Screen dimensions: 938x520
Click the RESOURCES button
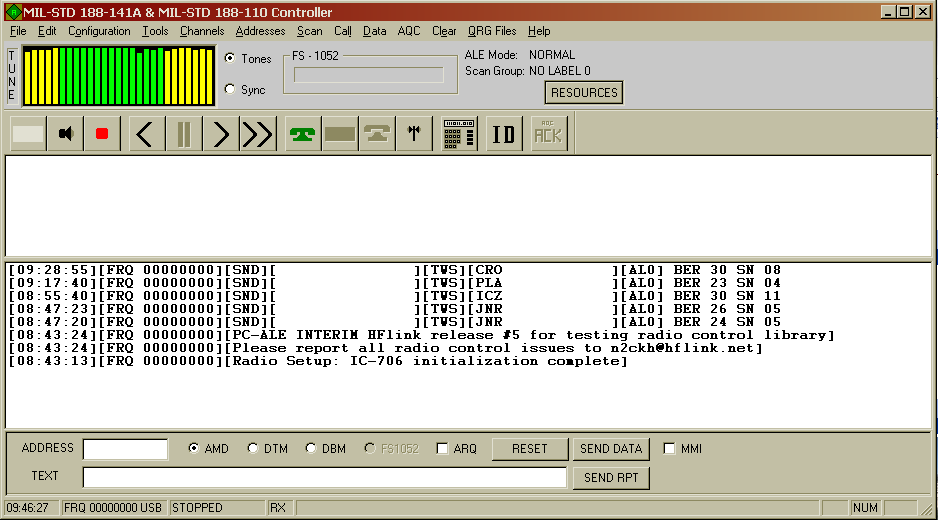point(584,93)
